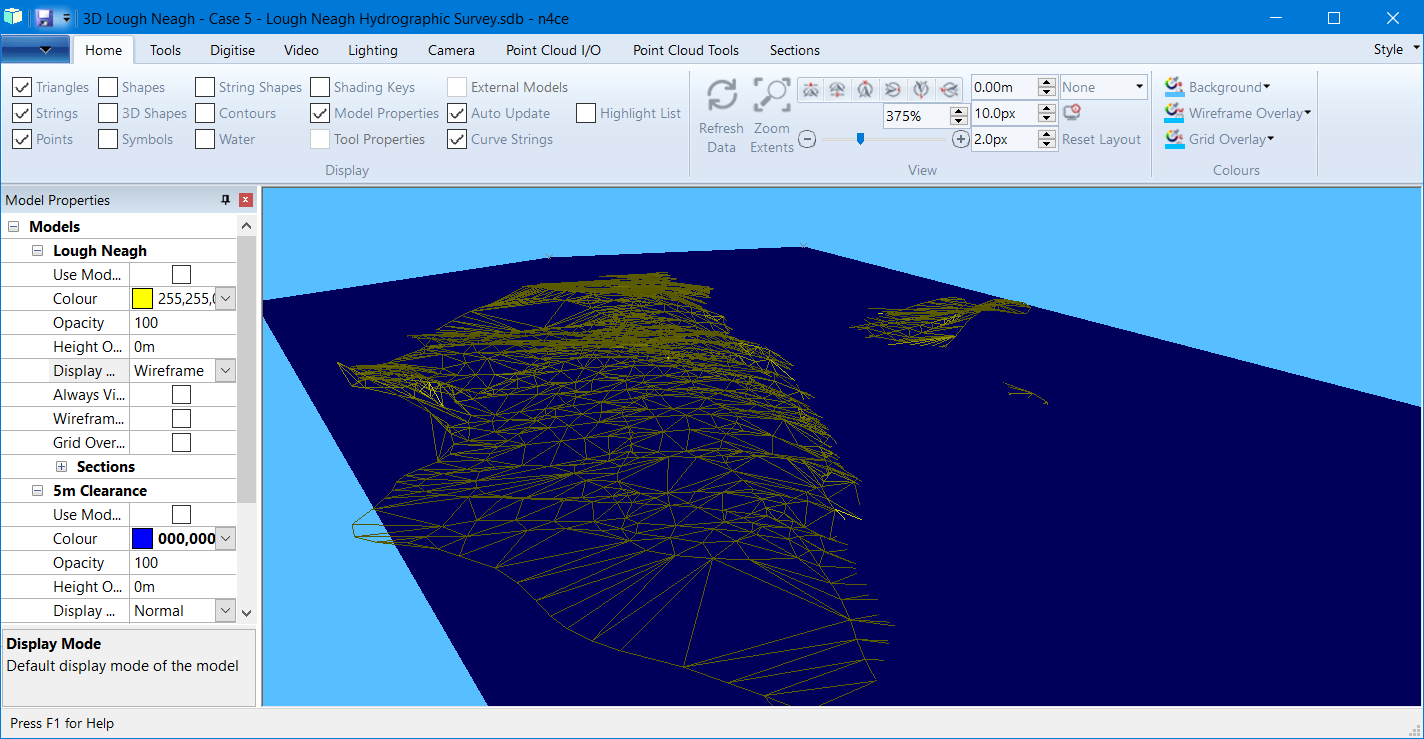Click the Reset Layout button
The width and height of the screenshot is (1424, 739).
1101,139
